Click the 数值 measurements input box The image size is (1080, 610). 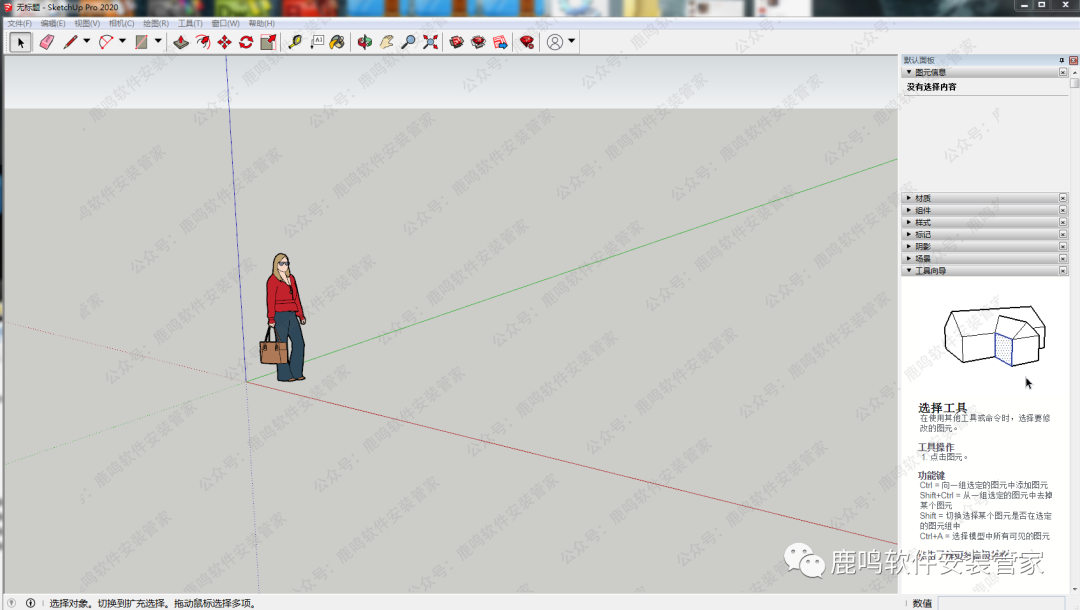tap(985, 603)
